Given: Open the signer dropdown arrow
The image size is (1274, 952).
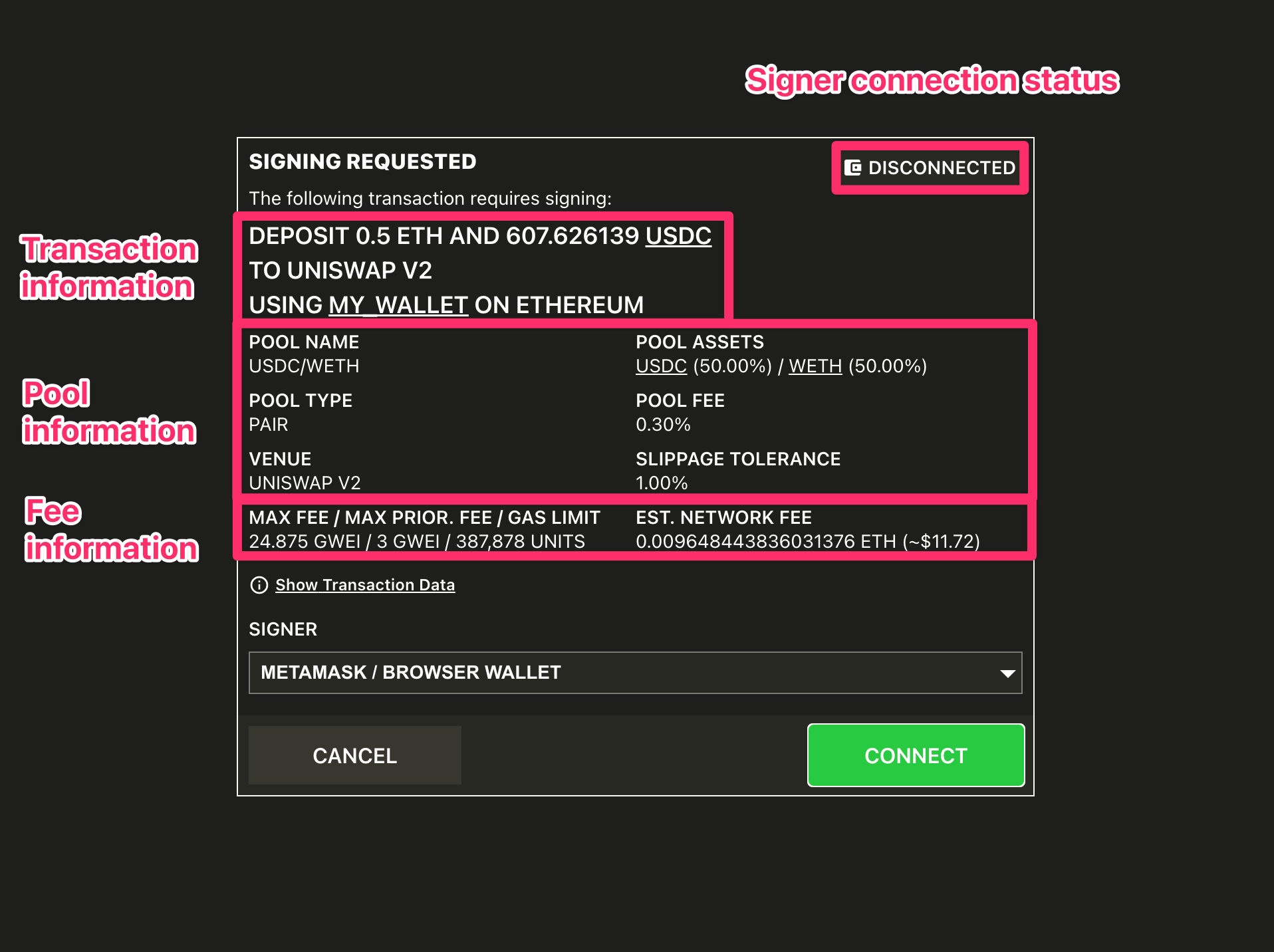Looking at the screenshot, I should coord(1007,673).
